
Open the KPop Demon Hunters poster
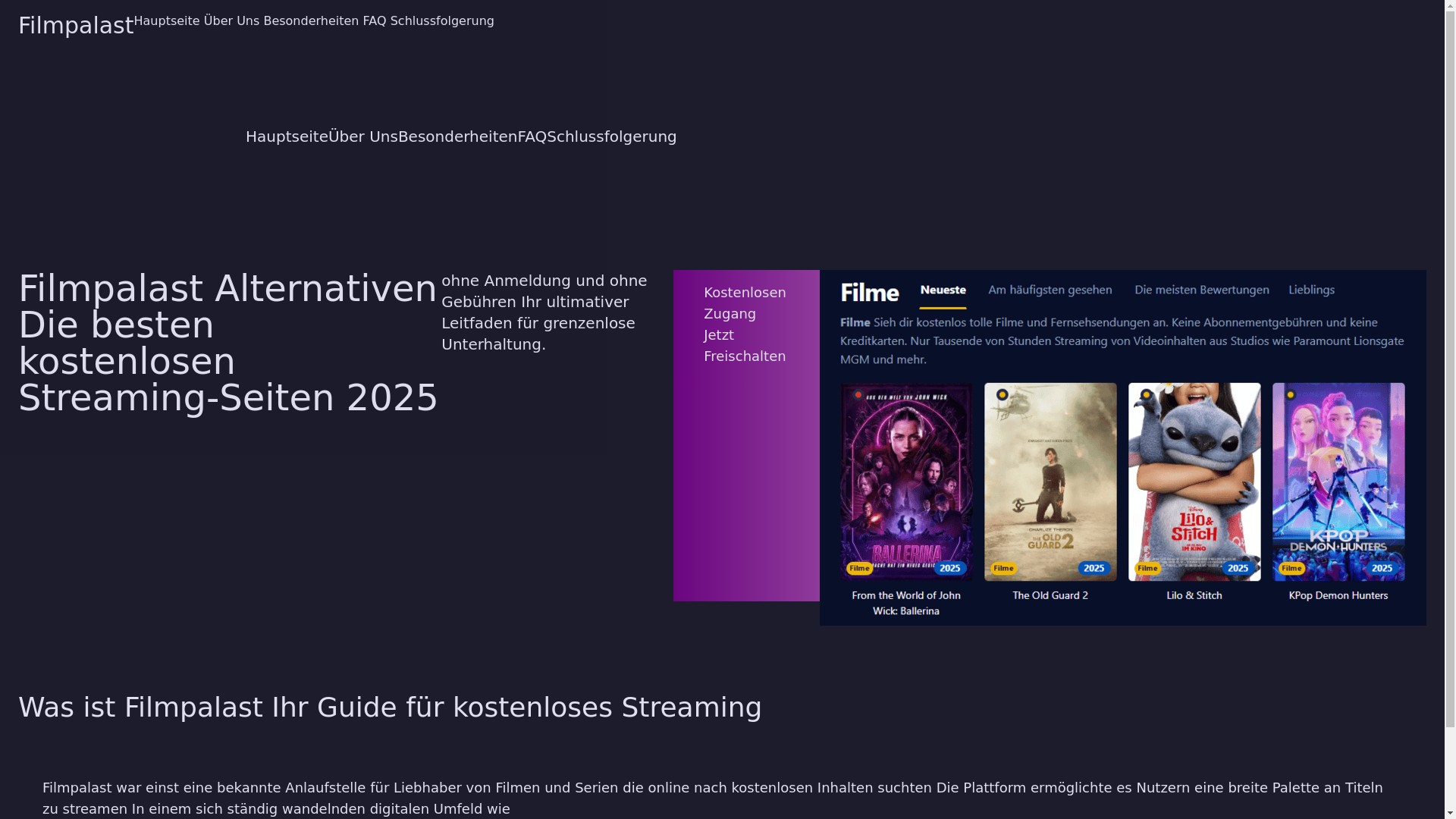(x=1338, y=482)
